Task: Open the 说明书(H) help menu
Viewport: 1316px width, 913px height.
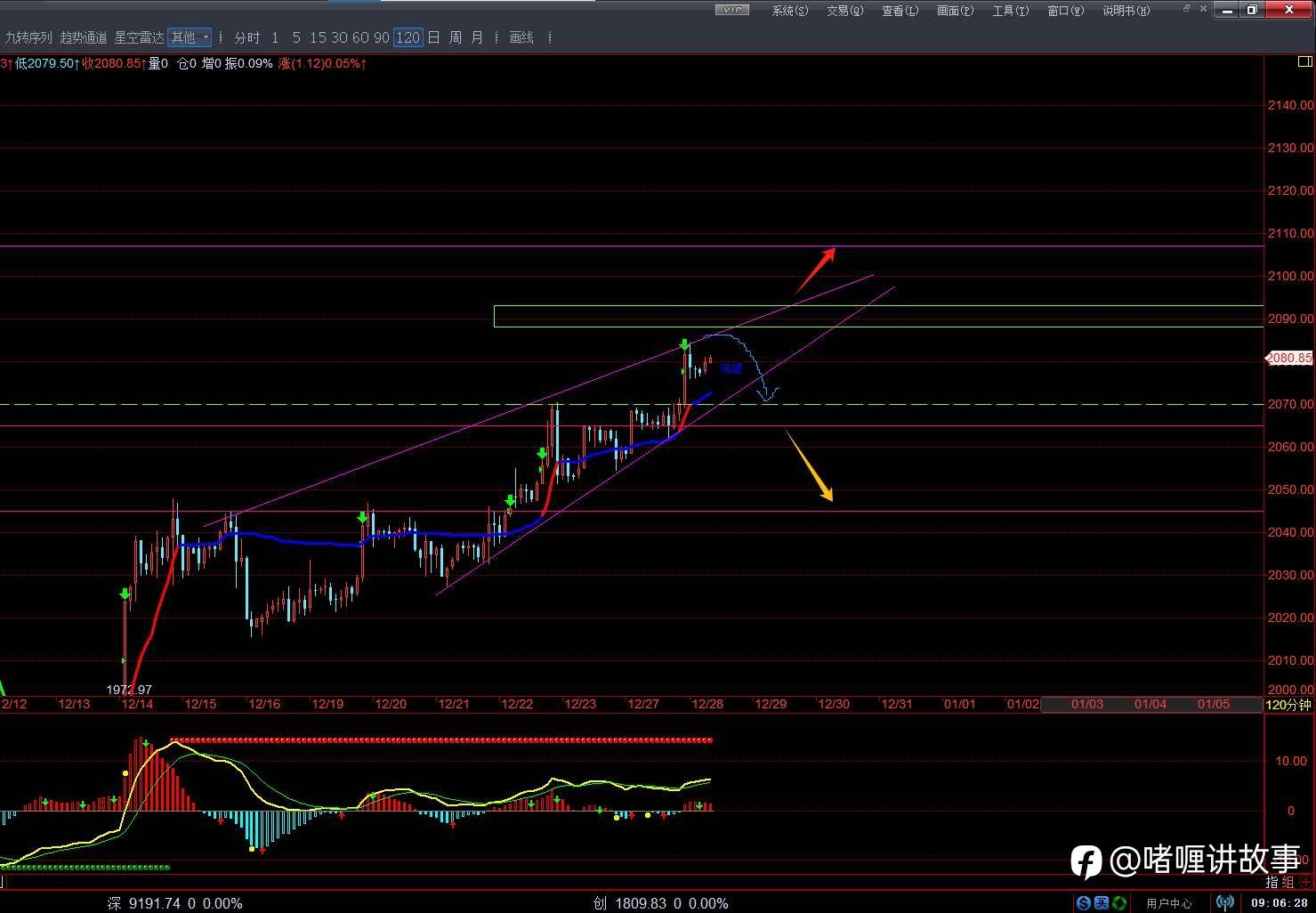Action: tap(1126, 11)
